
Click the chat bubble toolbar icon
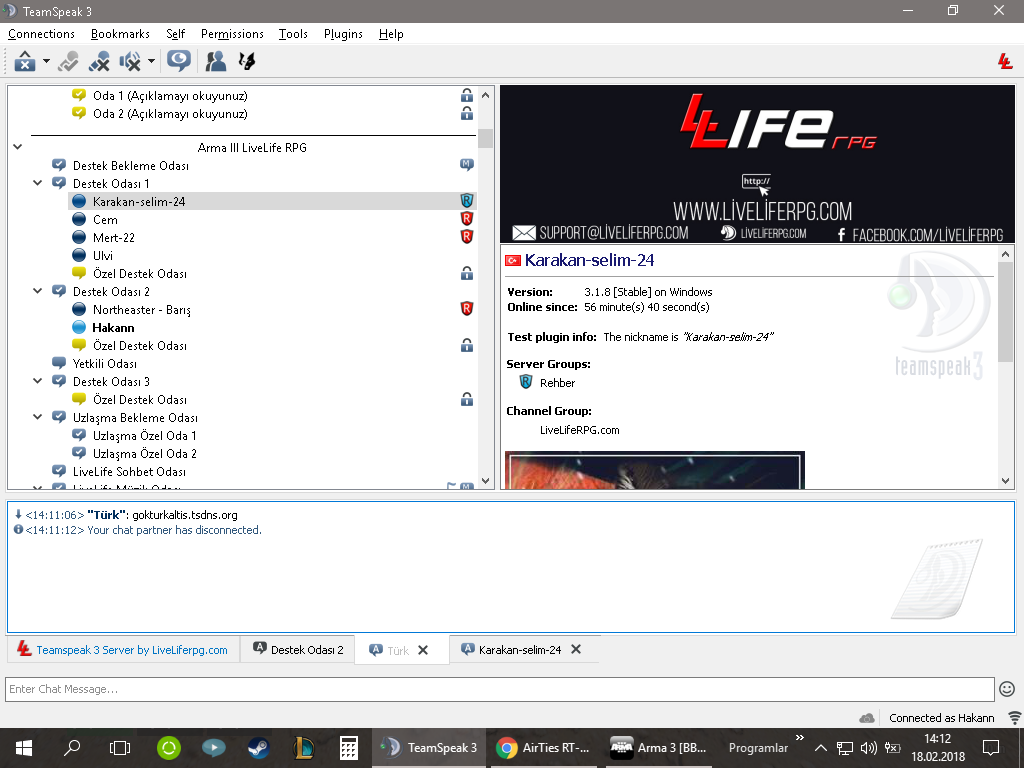178,61
